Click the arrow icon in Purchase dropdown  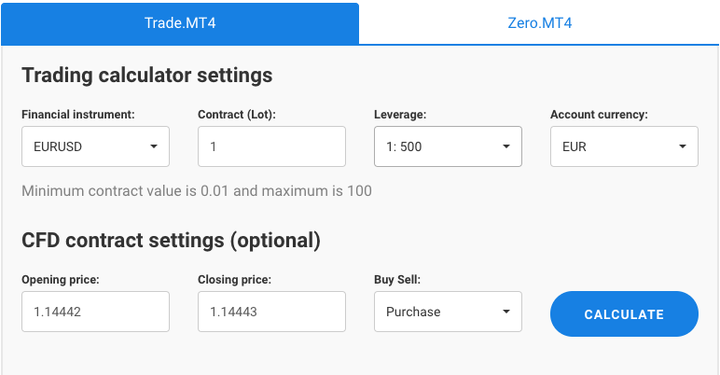point(506,312)
